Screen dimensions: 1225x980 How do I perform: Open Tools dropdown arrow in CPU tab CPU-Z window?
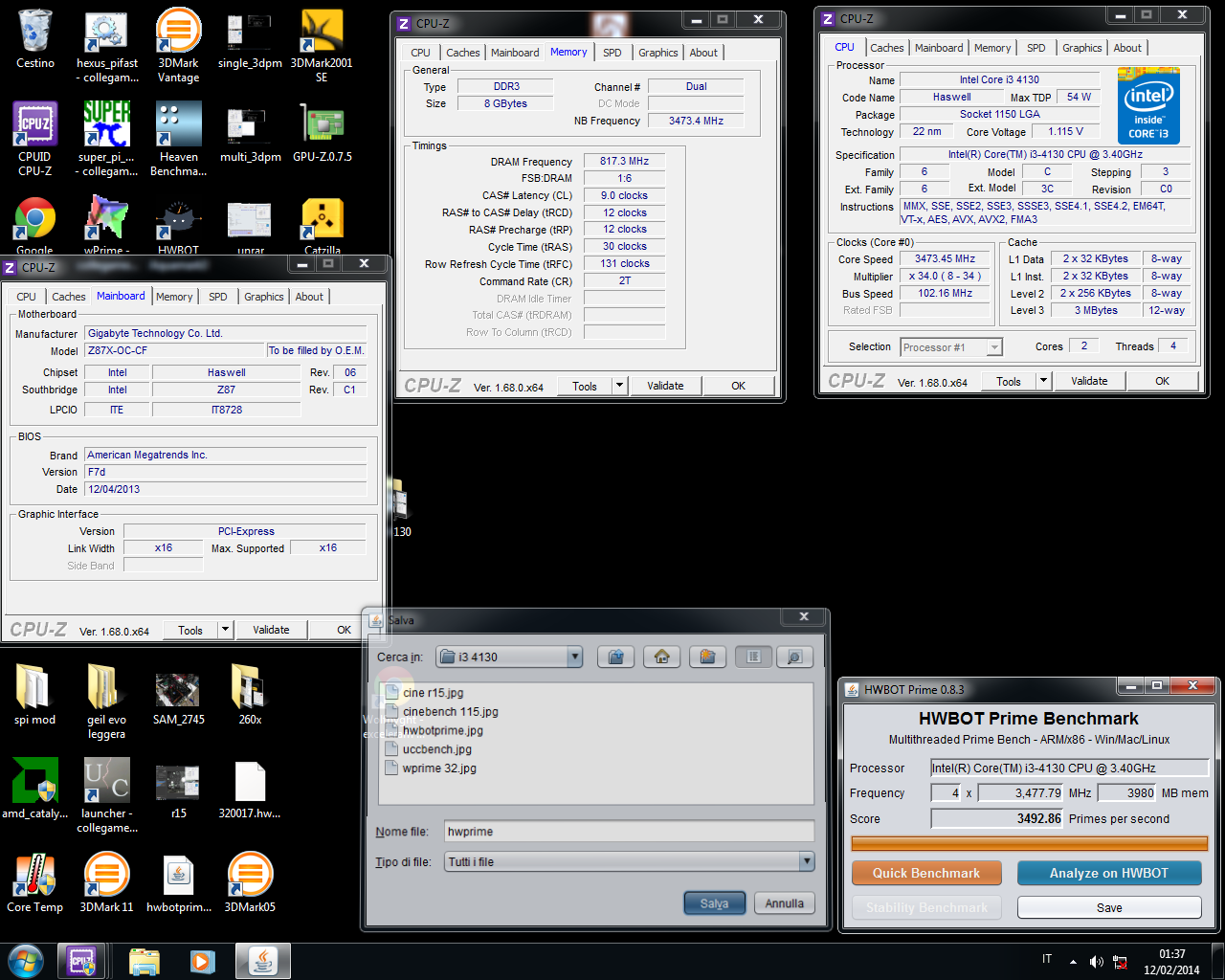pos(1043,381)
